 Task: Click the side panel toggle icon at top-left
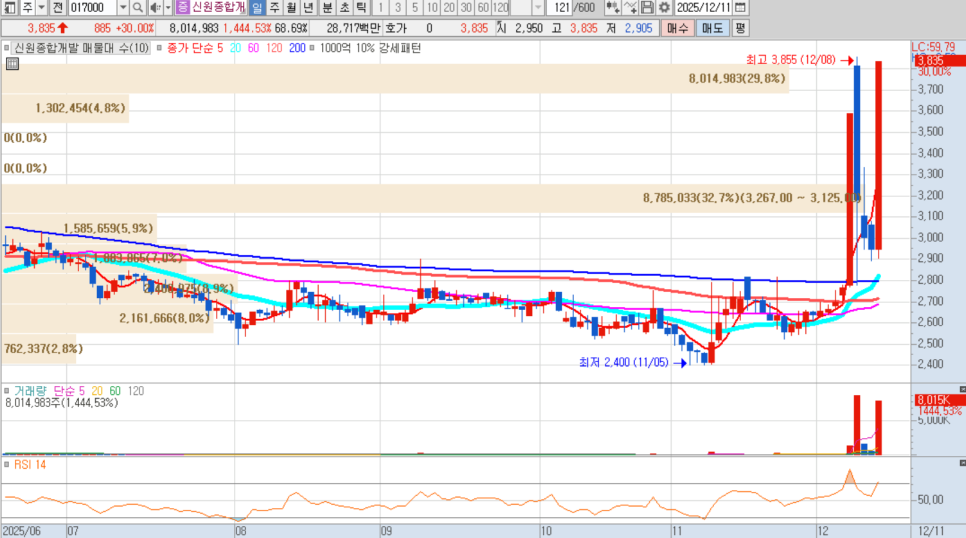pyautogui.click(x=10, y=7)
